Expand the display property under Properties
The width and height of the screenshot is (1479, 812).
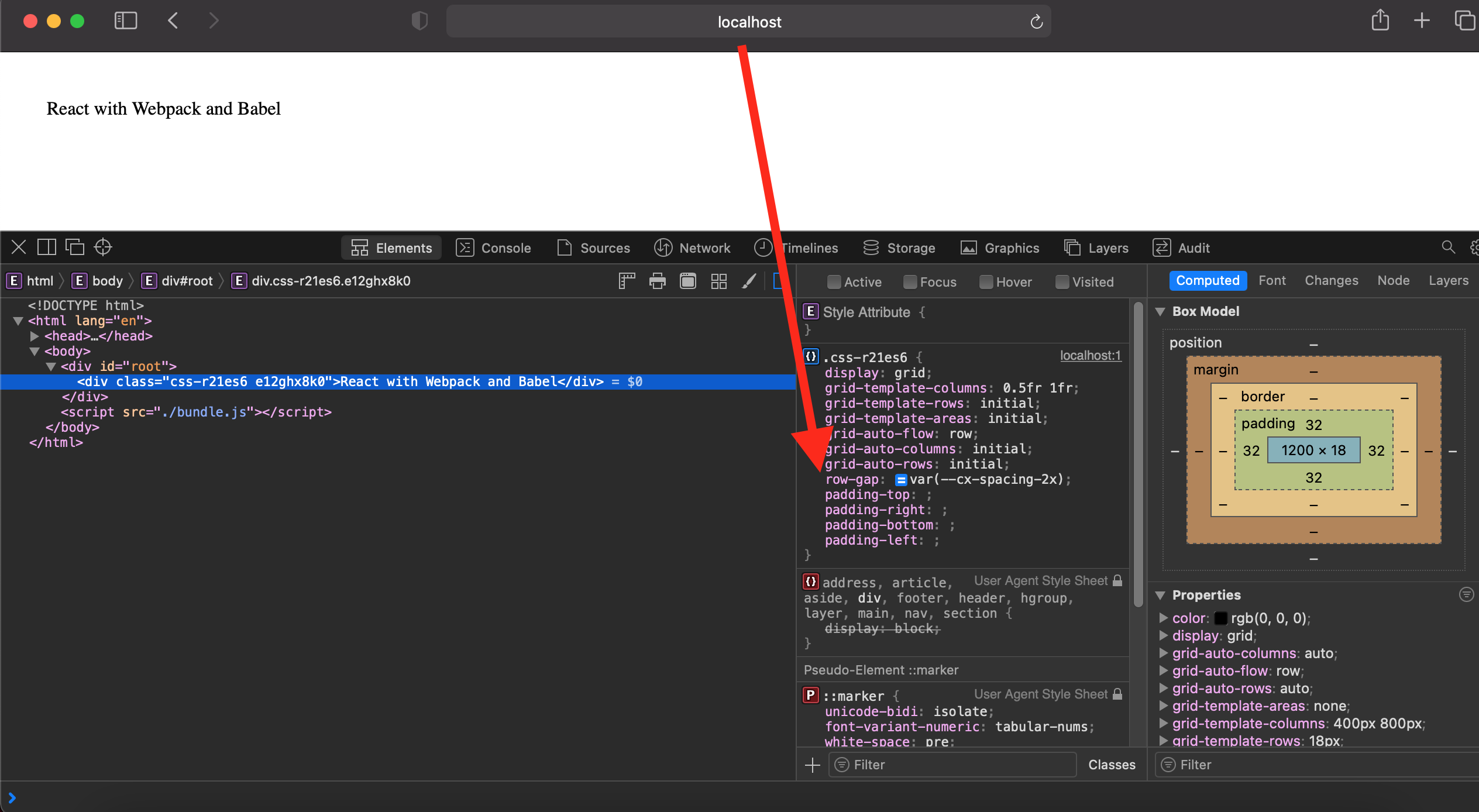pyautogui.click(x=1163, y=636)
